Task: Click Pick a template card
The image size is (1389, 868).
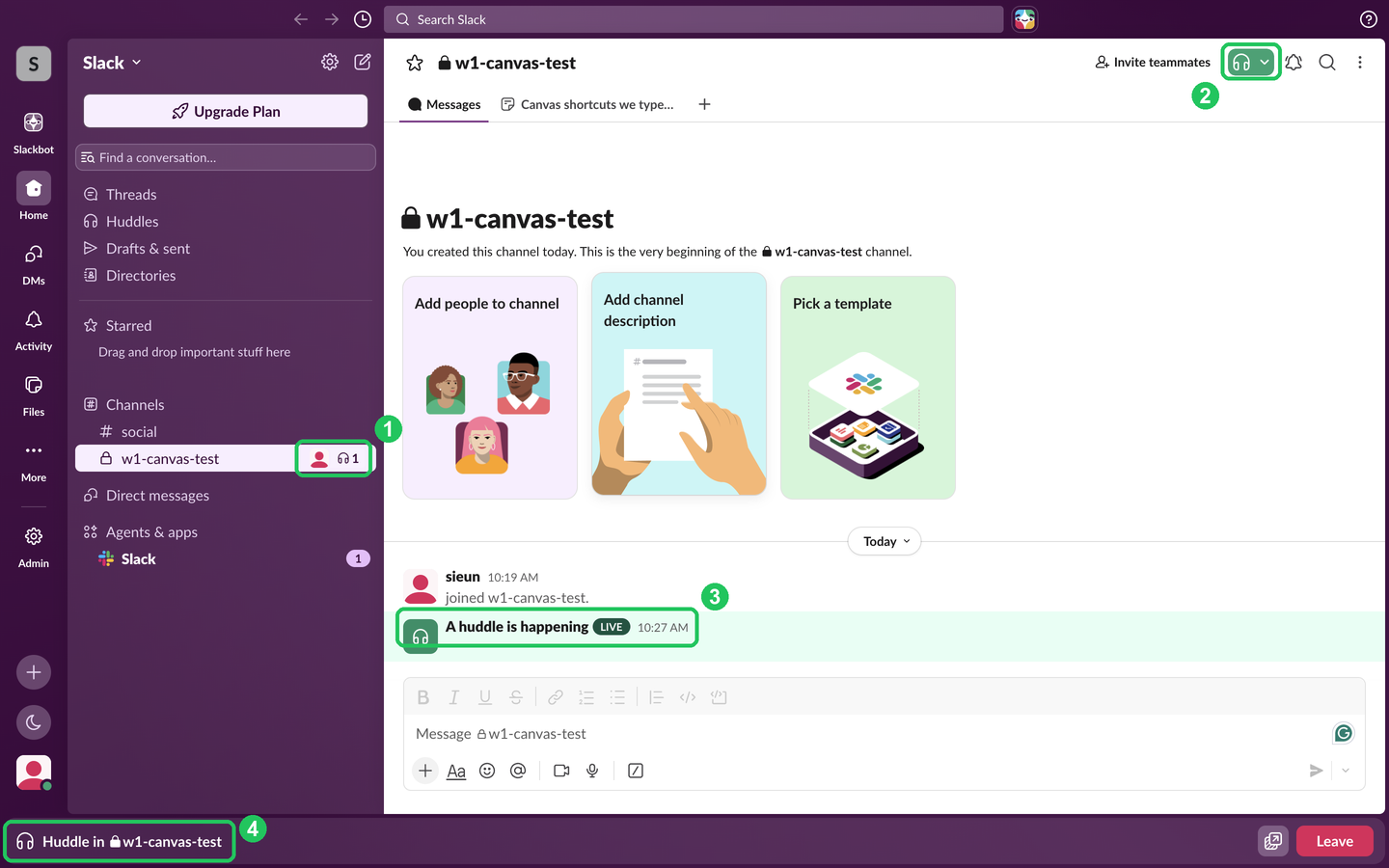Action: 868,388
